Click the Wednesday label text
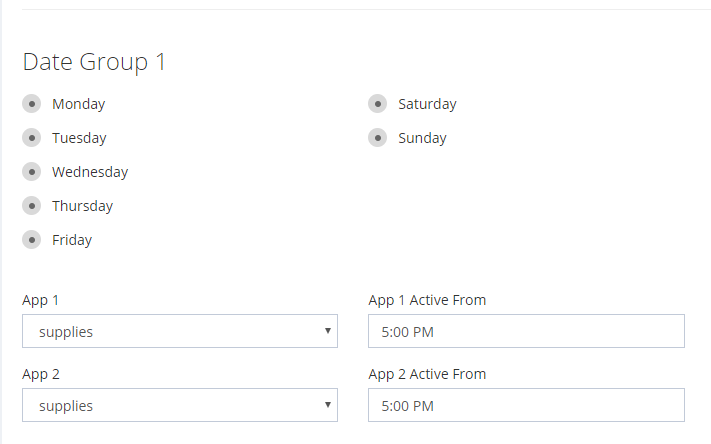Screen dimensions: 711x444 [x=90, y=172]
